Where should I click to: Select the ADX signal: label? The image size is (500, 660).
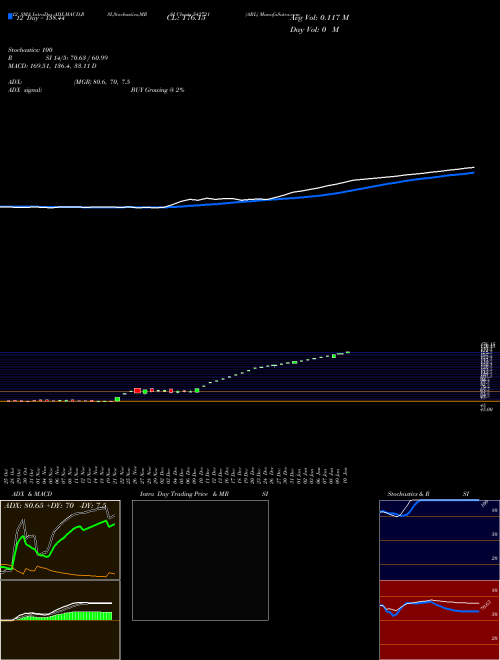[25, 90]
